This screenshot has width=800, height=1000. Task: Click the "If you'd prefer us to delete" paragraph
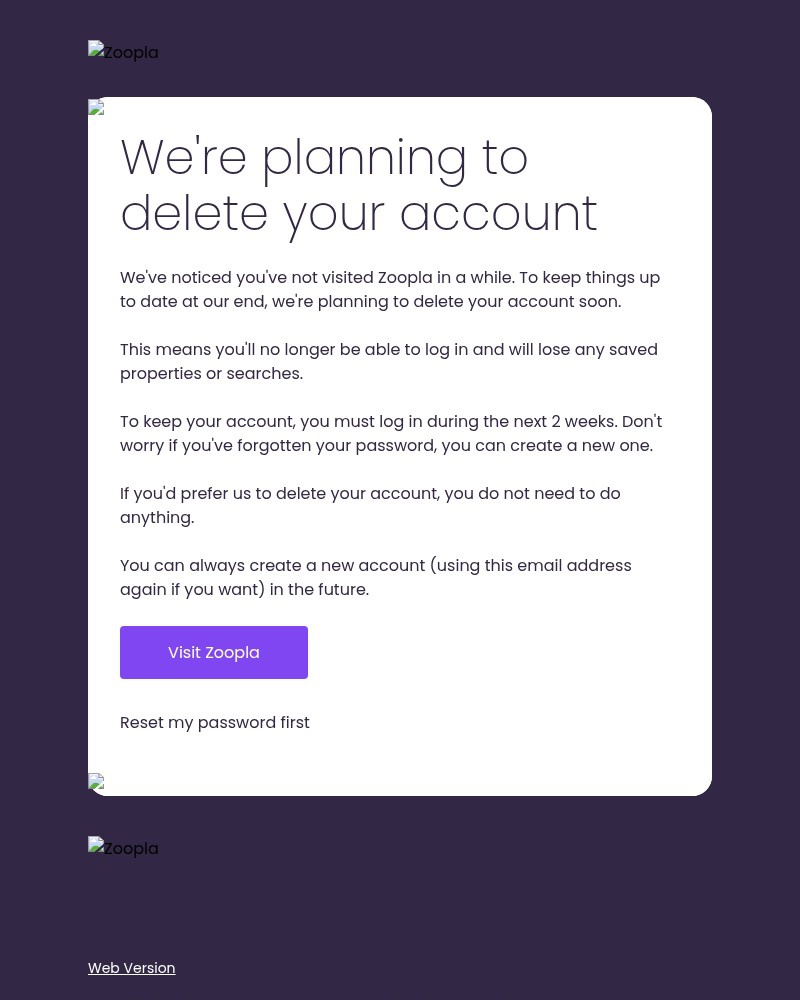pyautogui.click(x=370, y=505)
